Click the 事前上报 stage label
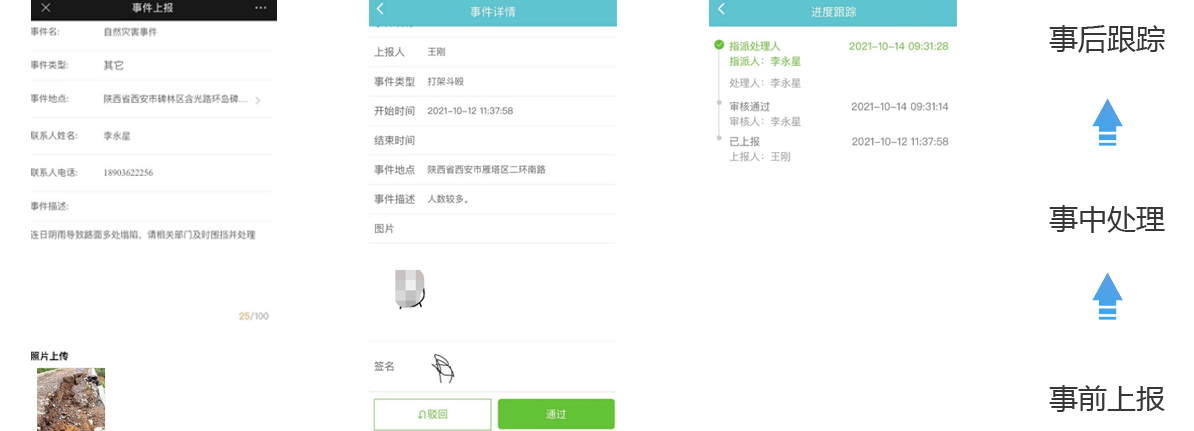 click(x=1107, y=398)
